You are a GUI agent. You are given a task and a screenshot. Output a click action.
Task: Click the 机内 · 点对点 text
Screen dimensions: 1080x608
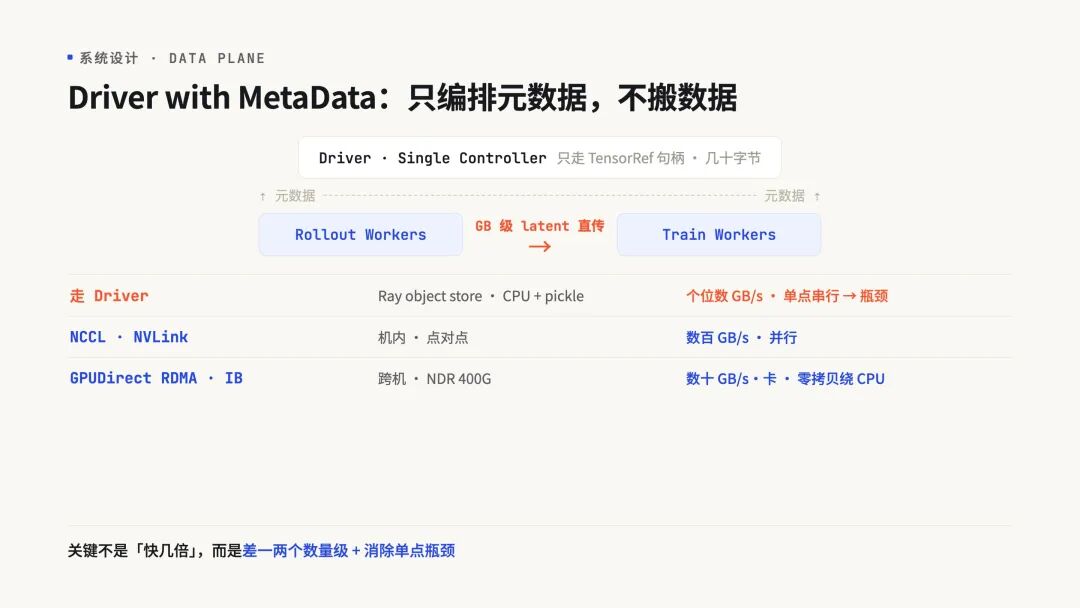(423, 337)
